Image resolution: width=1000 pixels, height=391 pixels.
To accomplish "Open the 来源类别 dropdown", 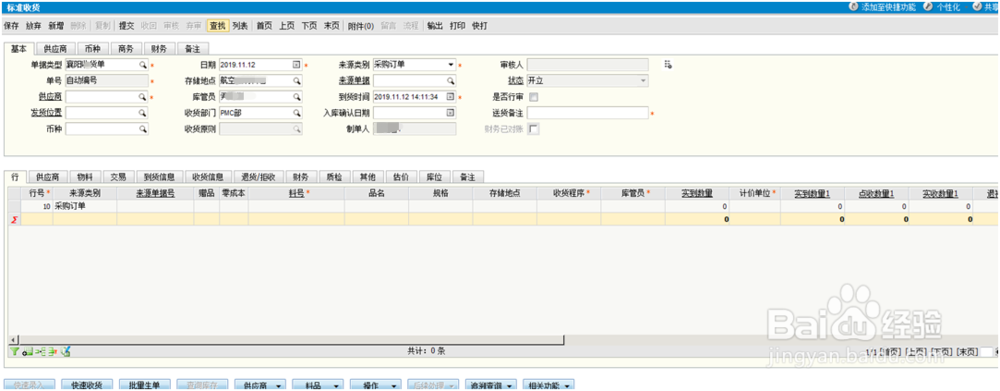I will [x=450, y=64].
